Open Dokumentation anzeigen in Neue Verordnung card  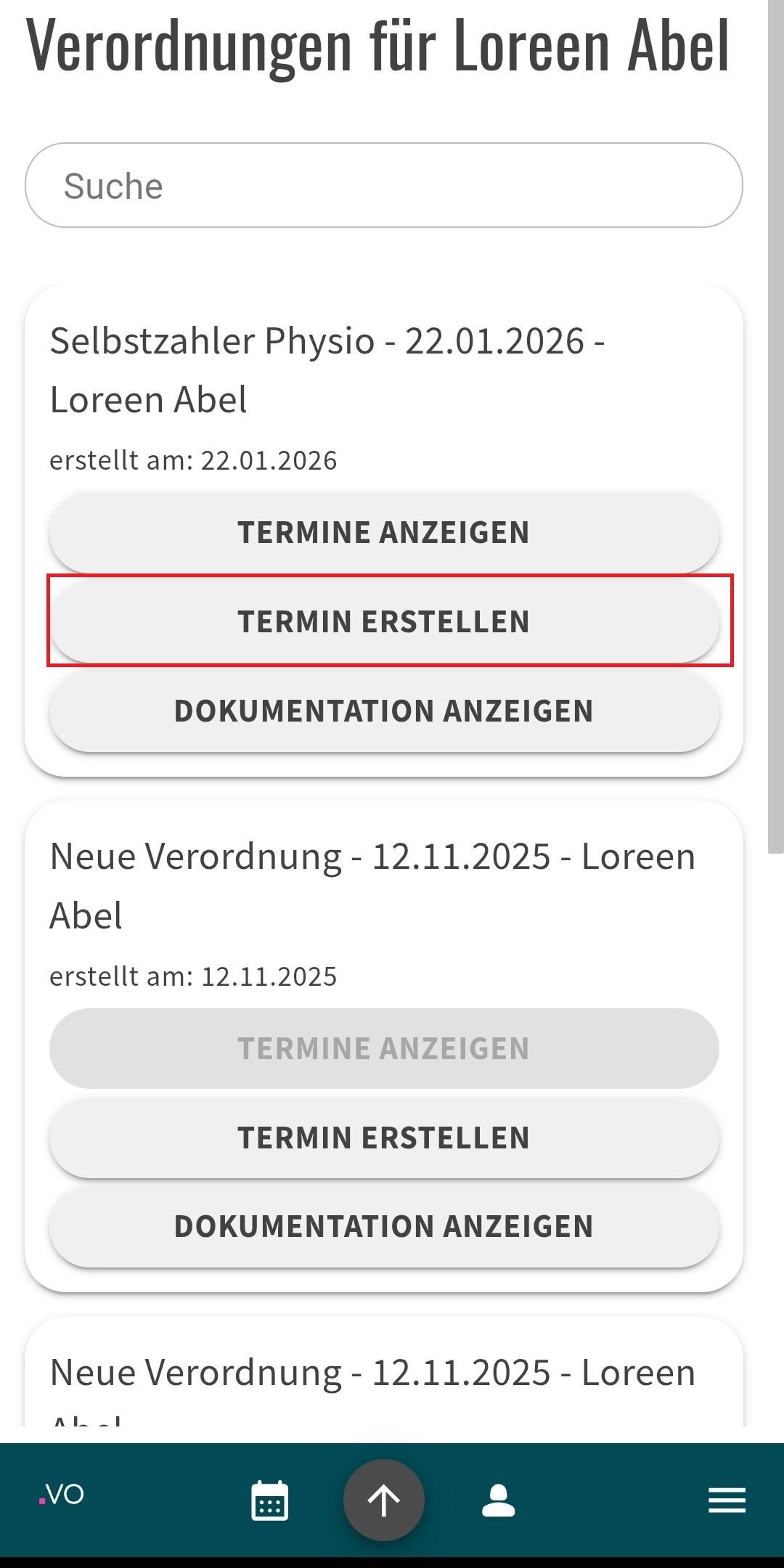tap(383, 1227)
